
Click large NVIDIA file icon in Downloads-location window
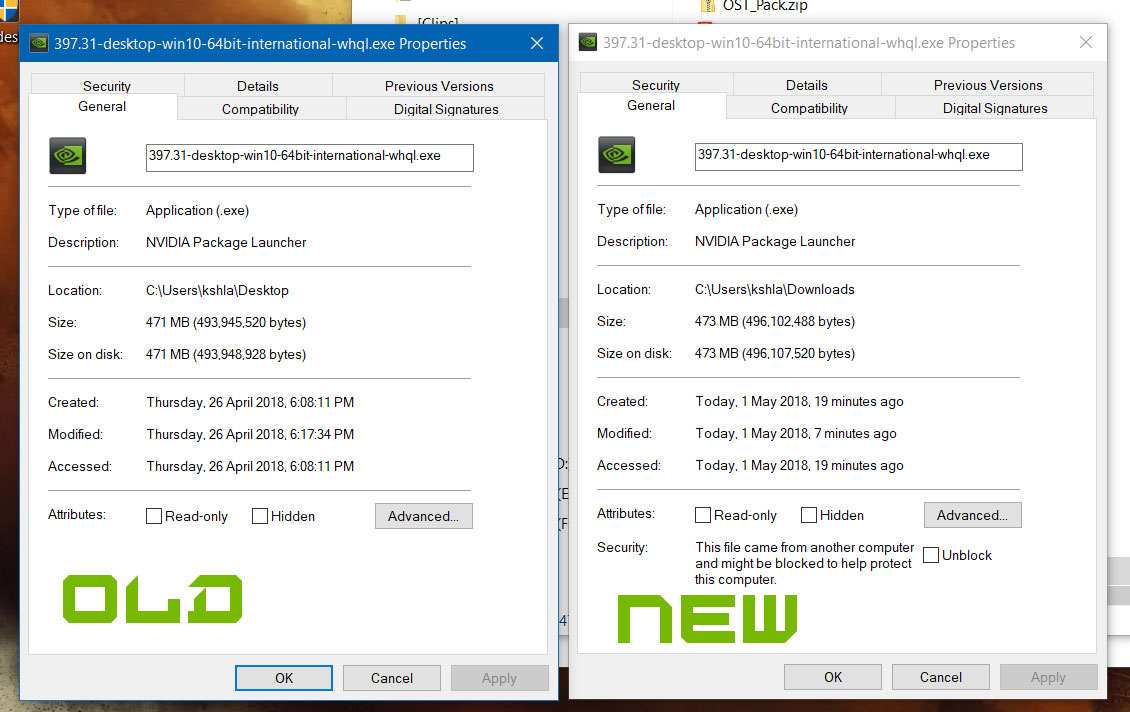click(x=617, y=154)
